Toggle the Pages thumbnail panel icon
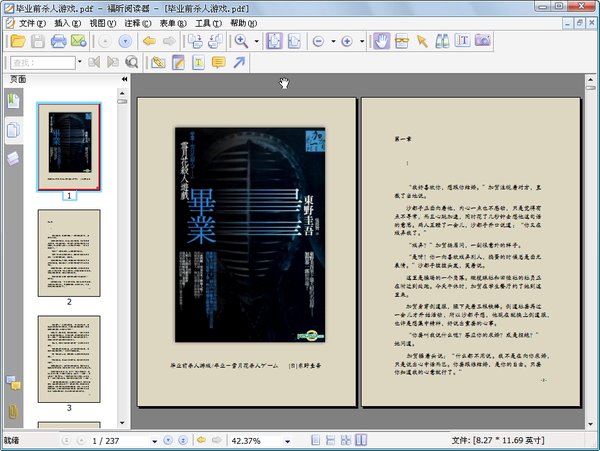Image resolution: width=600 pixels, height=451 pixels. click(14, 130)
